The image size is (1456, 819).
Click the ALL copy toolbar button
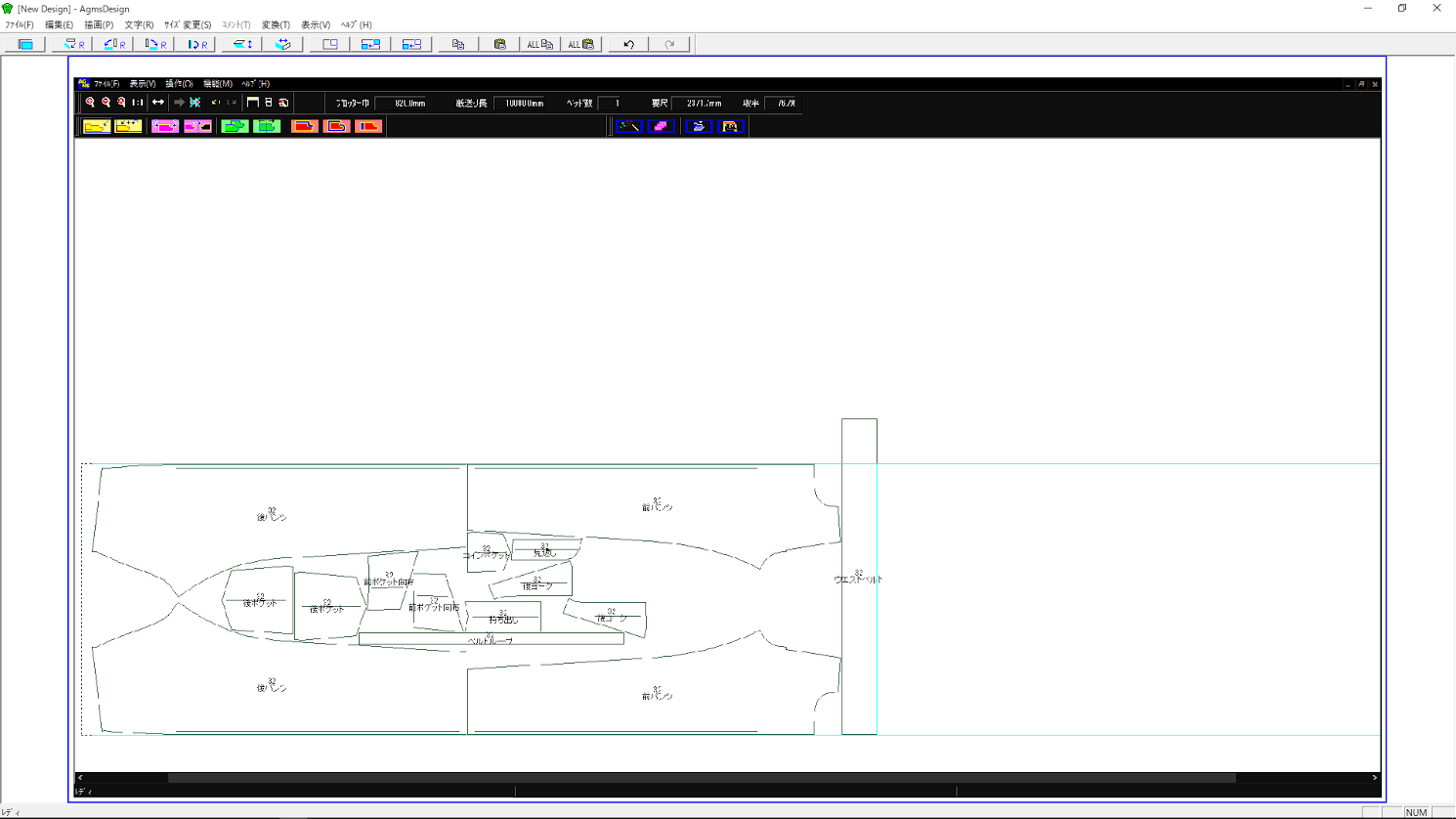(539, 44)
